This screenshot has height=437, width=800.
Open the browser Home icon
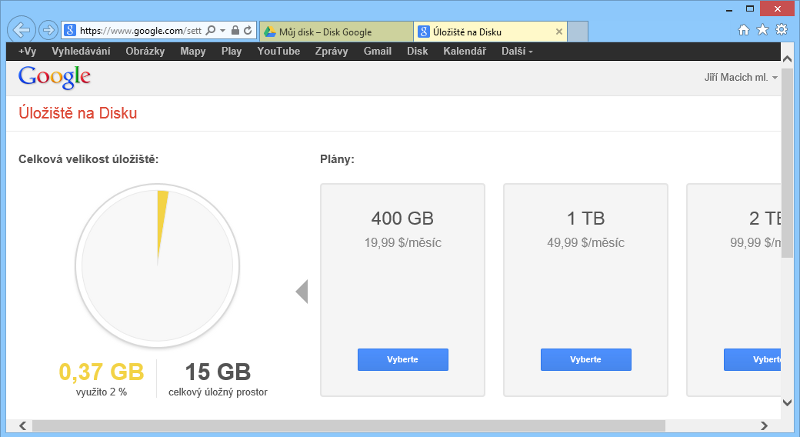(743, 30)
